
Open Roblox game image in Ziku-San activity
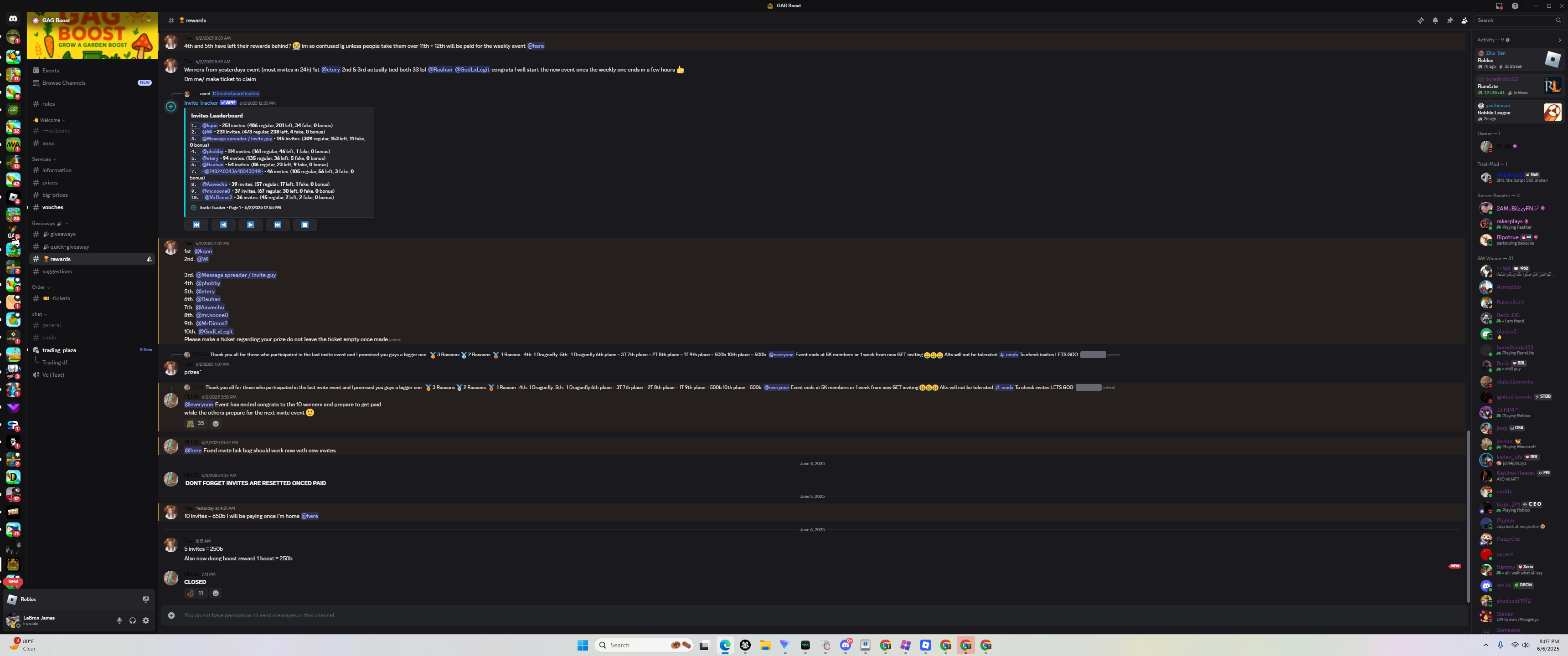click(x=1553, y=59)
